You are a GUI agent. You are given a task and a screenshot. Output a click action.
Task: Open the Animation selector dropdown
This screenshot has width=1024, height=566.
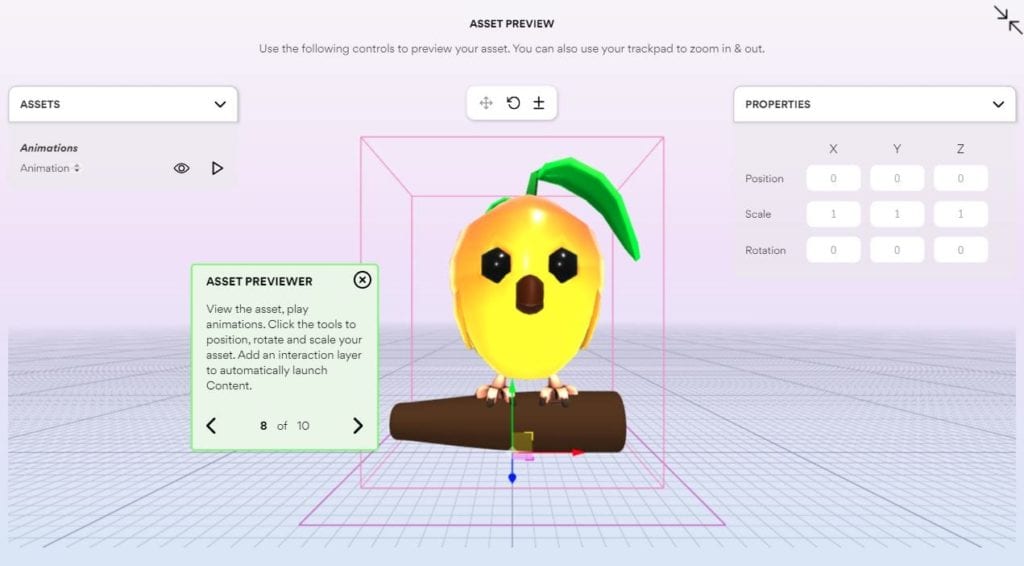pyautogui.click(x=50, y=169)
